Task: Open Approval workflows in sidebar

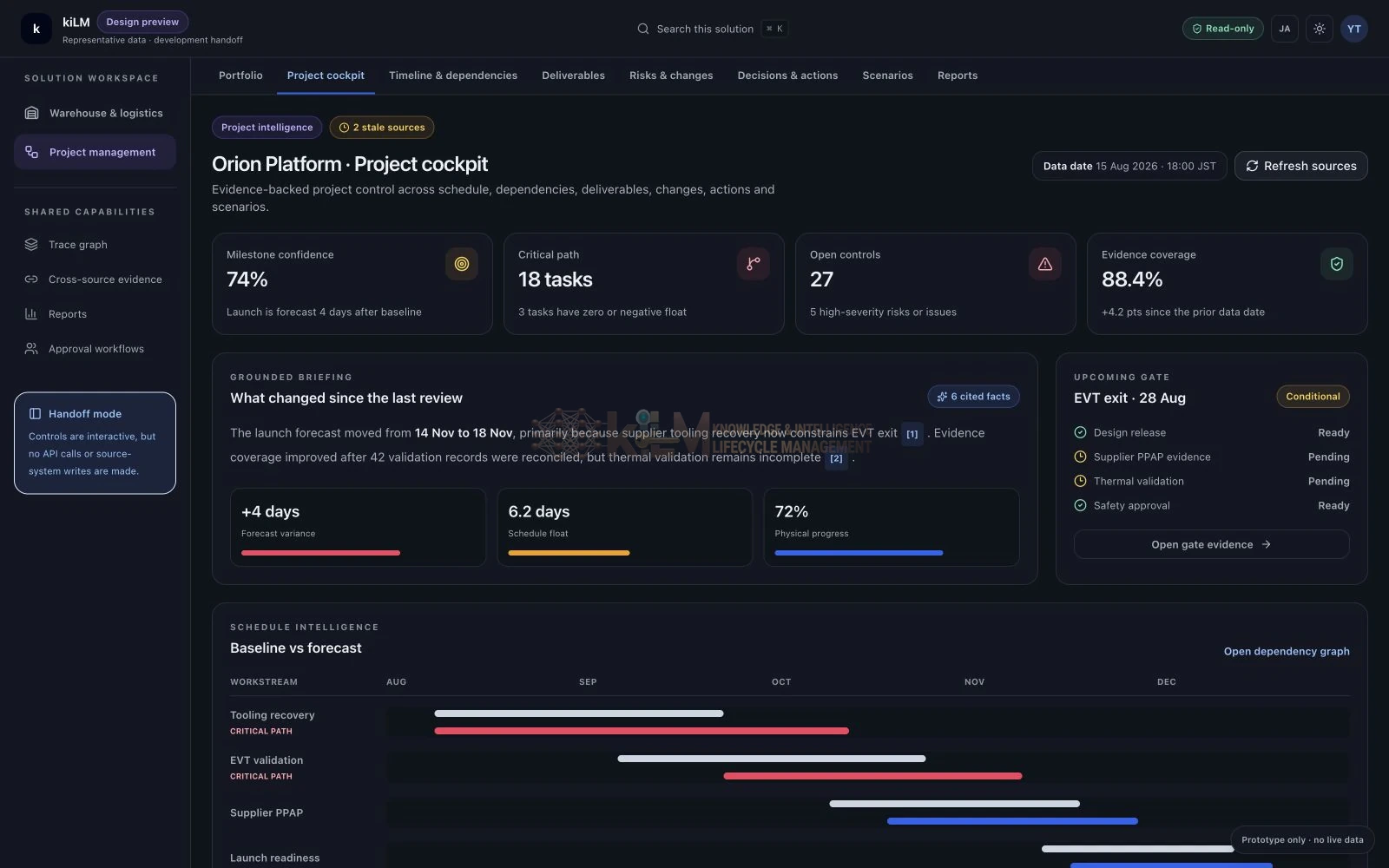Action: (95, 349)
